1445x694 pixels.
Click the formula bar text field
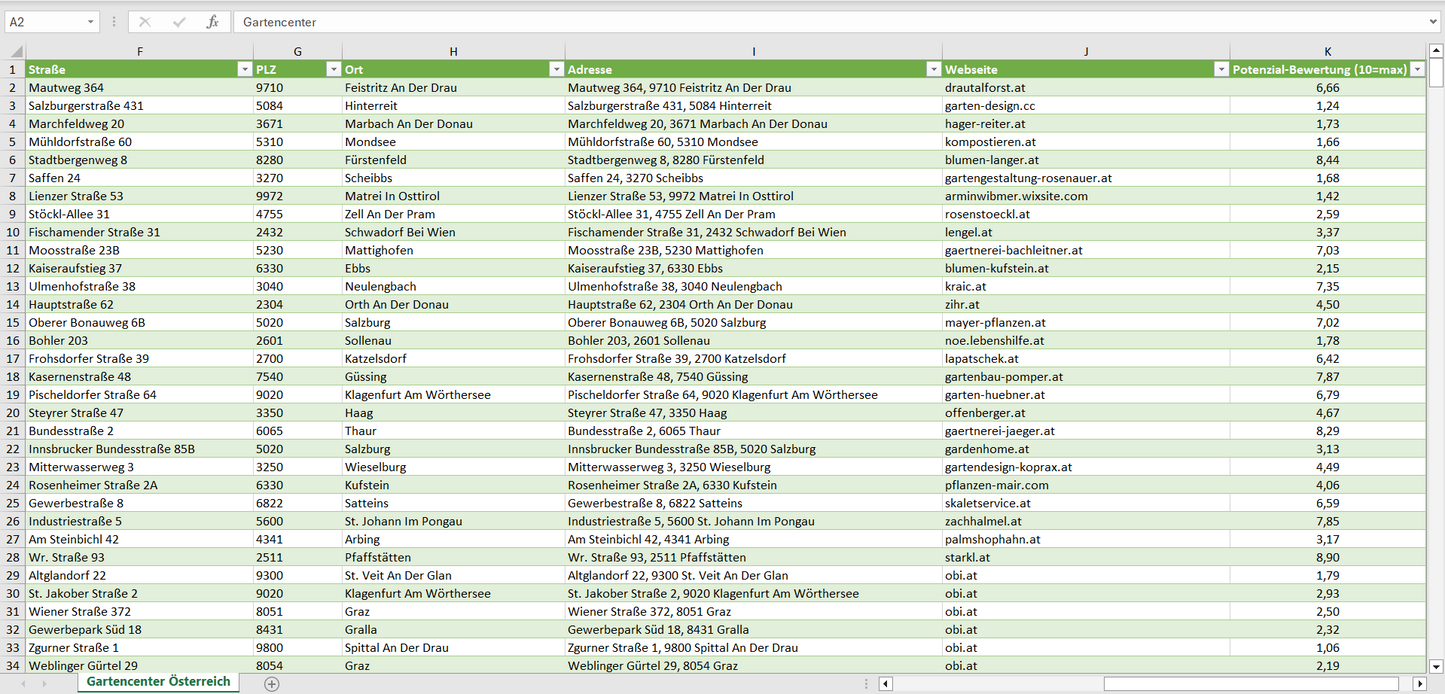(x=830, y=22)
